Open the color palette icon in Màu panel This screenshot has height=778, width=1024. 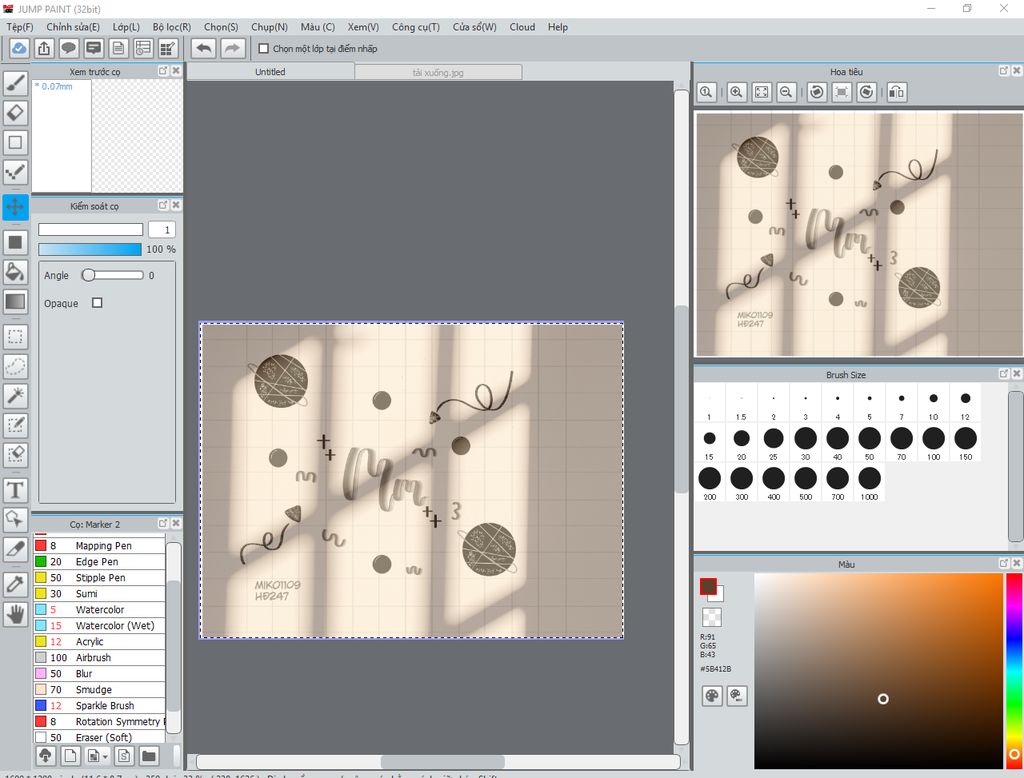[x=712, y=696]
